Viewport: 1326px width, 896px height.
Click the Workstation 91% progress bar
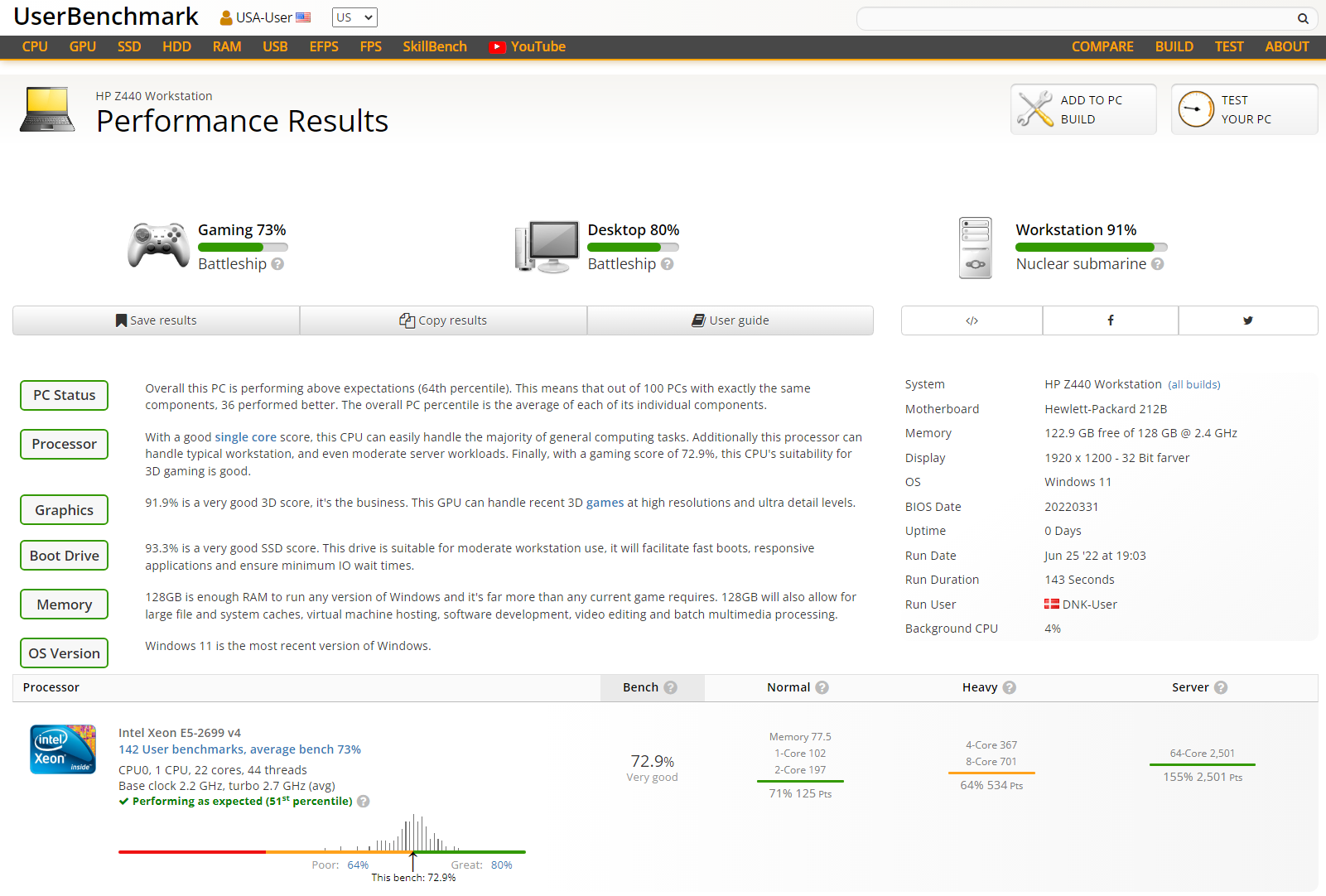coord(1091,247)
